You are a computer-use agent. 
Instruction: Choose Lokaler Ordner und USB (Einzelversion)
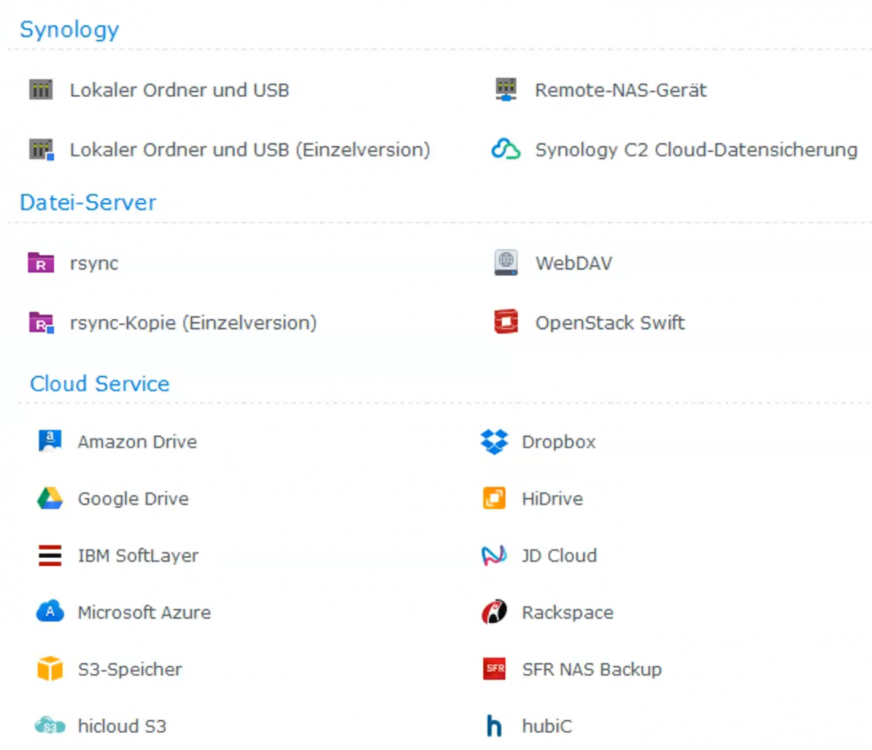229,150
